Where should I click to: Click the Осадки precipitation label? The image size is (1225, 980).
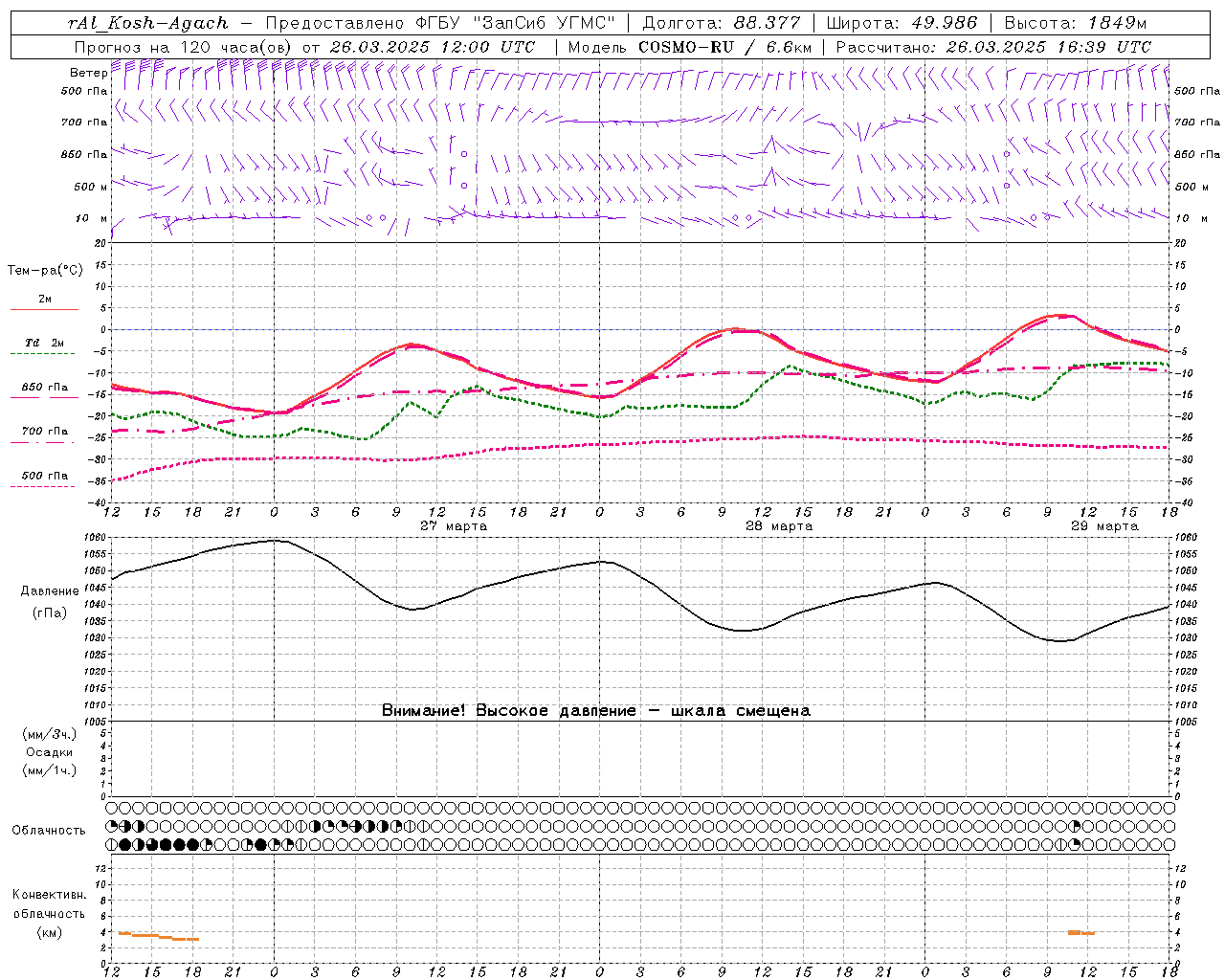[x=50, y=752]
